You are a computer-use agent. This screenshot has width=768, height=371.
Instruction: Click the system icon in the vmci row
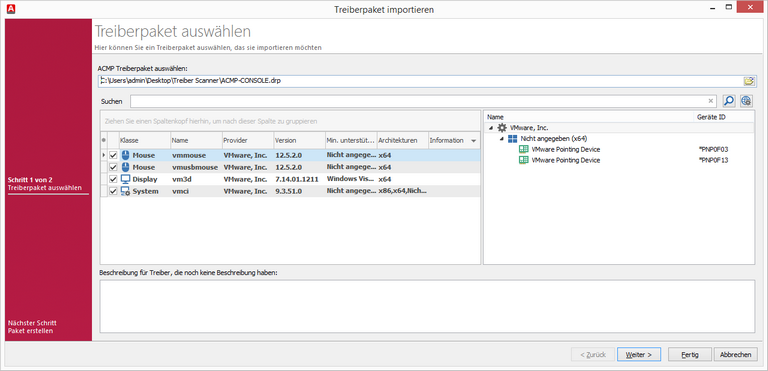[125, 191]
